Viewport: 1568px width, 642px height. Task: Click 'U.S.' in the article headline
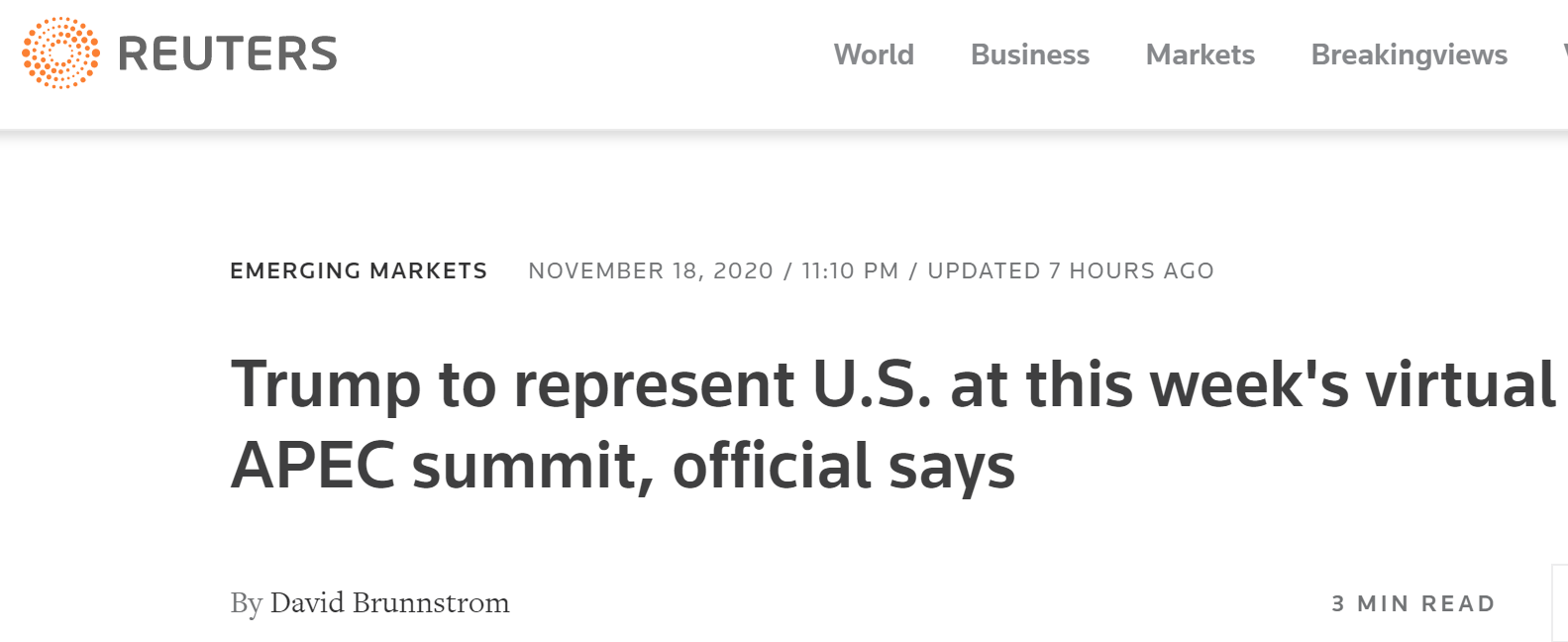872,384
